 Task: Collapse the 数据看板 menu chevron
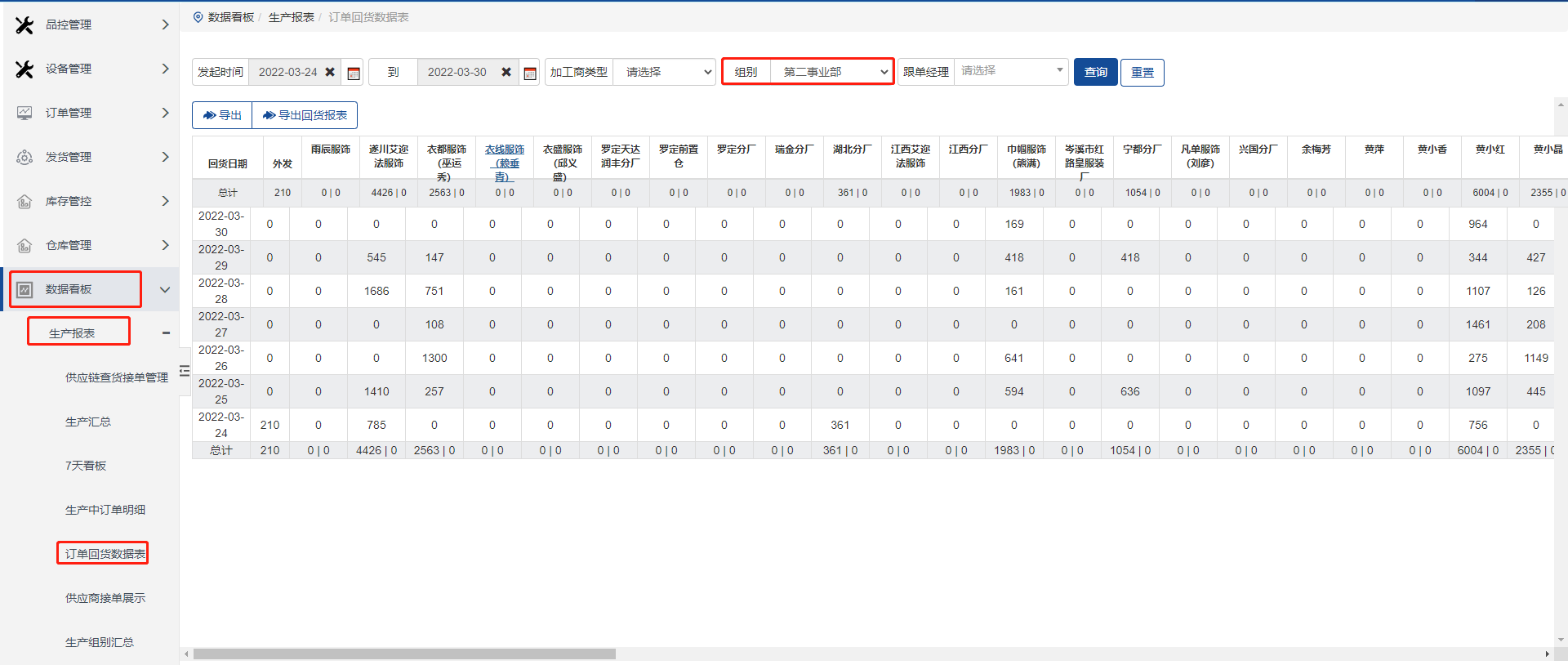(165, 289)
